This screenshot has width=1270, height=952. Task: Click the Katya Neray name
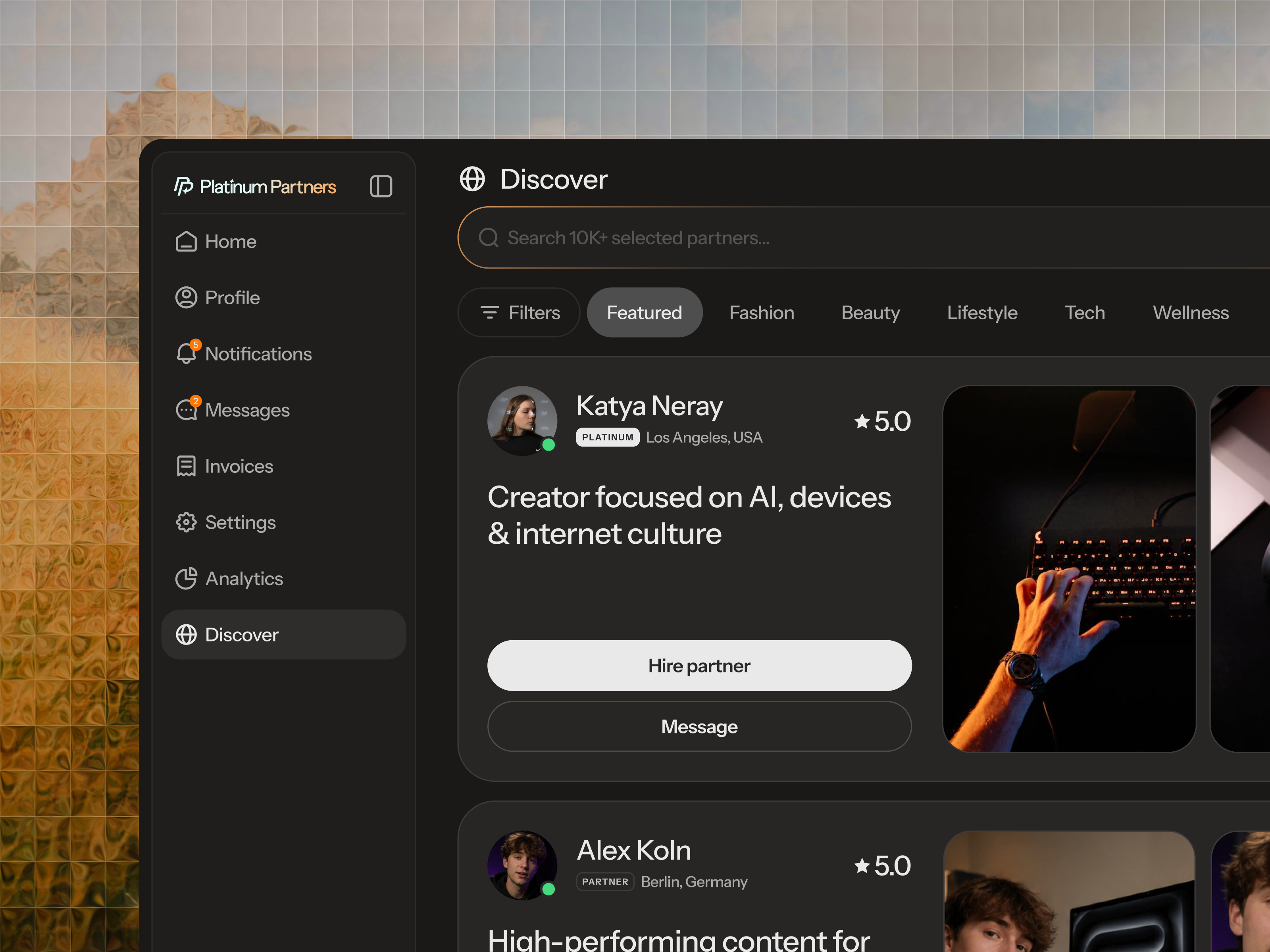point(649,406)
